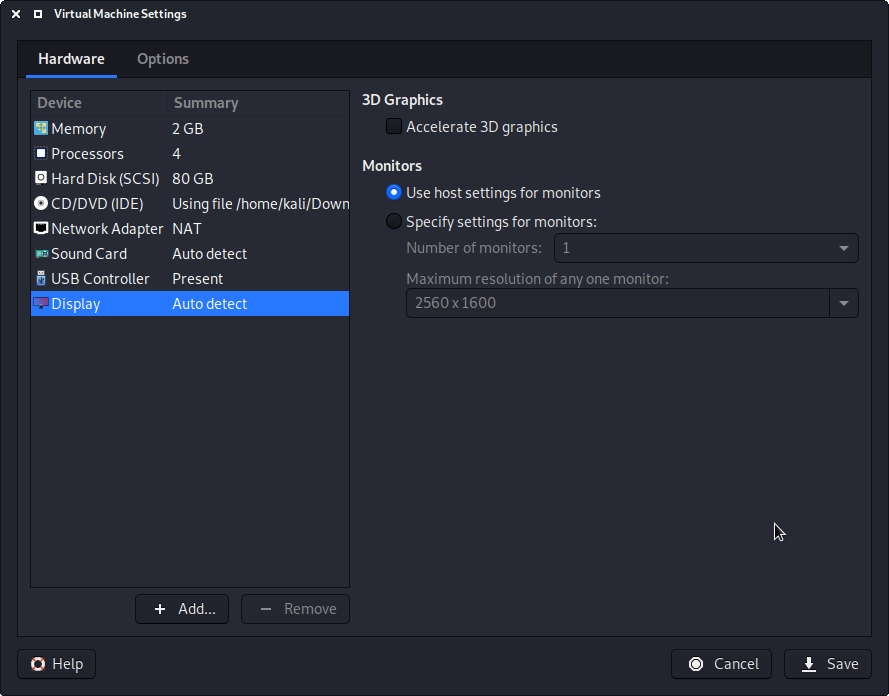This screenshot has height=696, width=889.
Task: Click the Display monitor icon
Action: pyautogui.click(x=41, y=304)
